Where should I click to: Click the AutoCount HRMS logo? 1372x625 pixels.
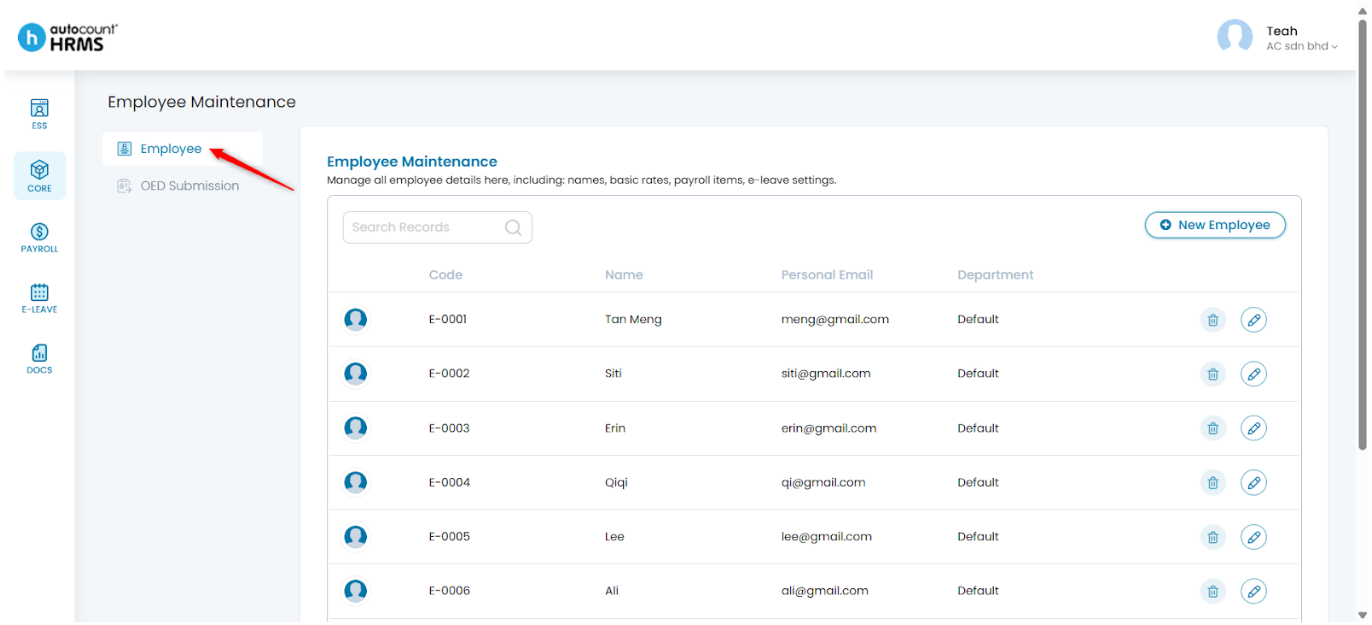68,38
